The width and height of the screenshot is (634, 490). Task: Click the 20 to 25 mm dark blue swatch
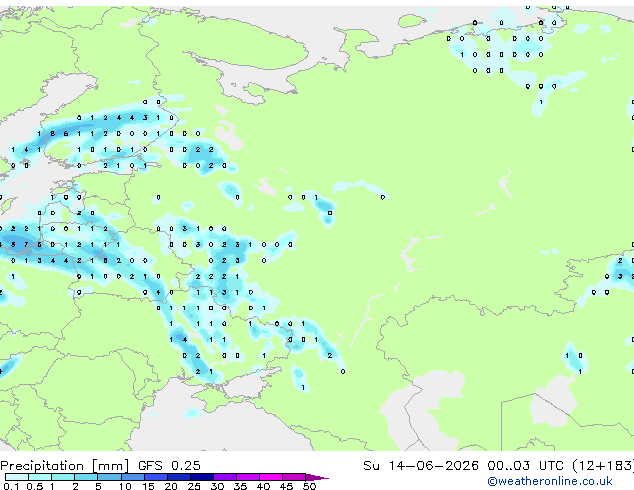click(x=178, y=477)
